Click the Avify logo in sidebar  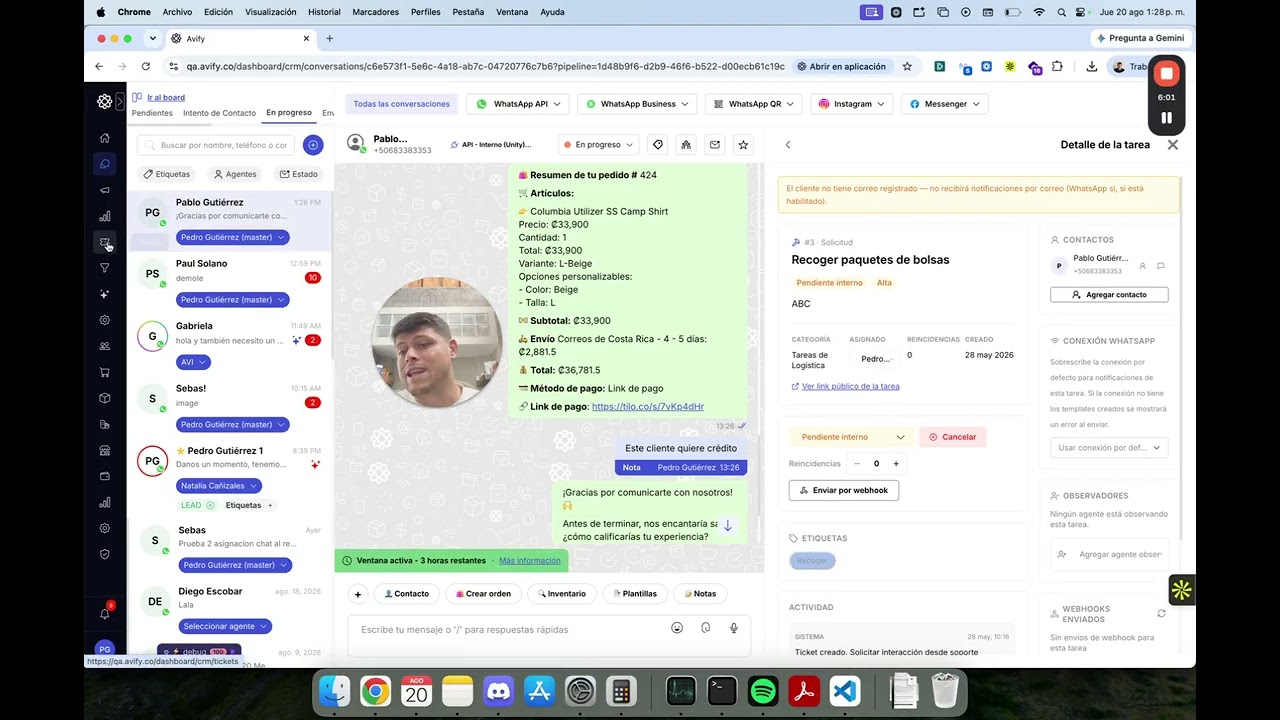tap(105, 101)
